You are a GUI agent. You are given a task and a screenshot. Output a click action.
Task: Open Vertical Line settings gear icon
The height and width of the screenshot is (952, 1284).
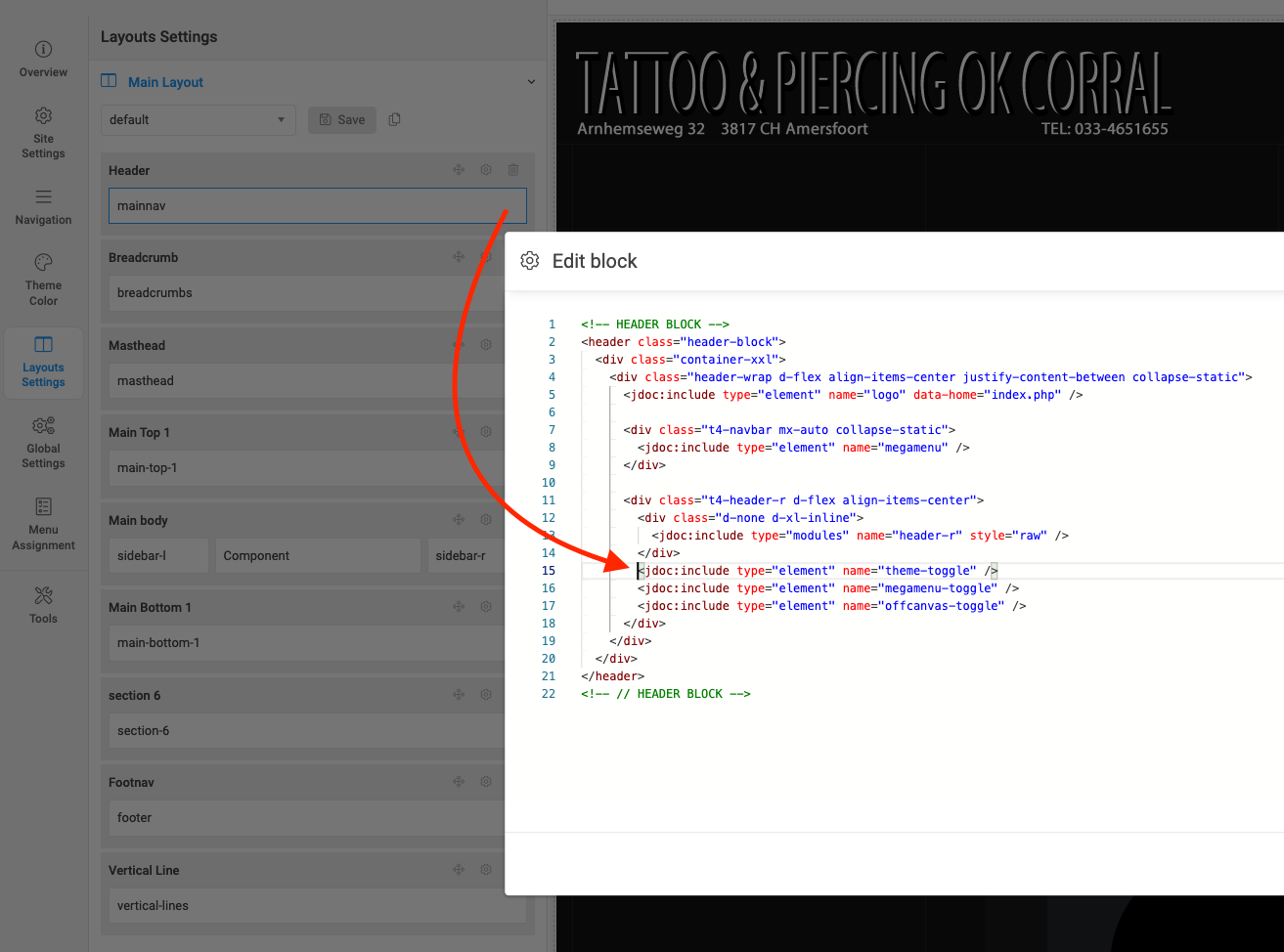click(x=486, y=870)
